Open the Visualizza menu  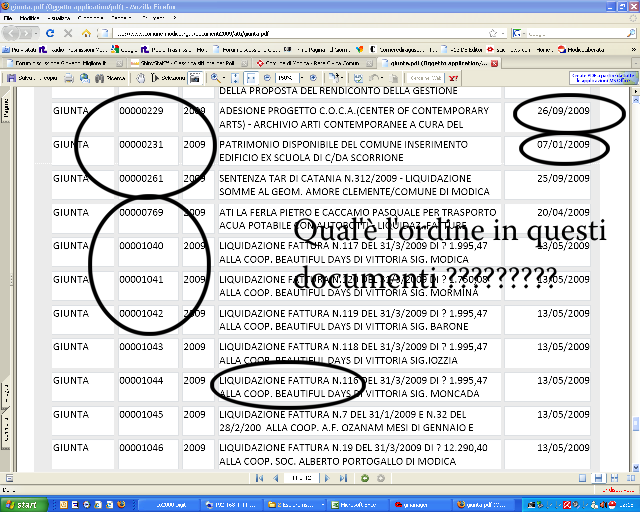(59, 18)
